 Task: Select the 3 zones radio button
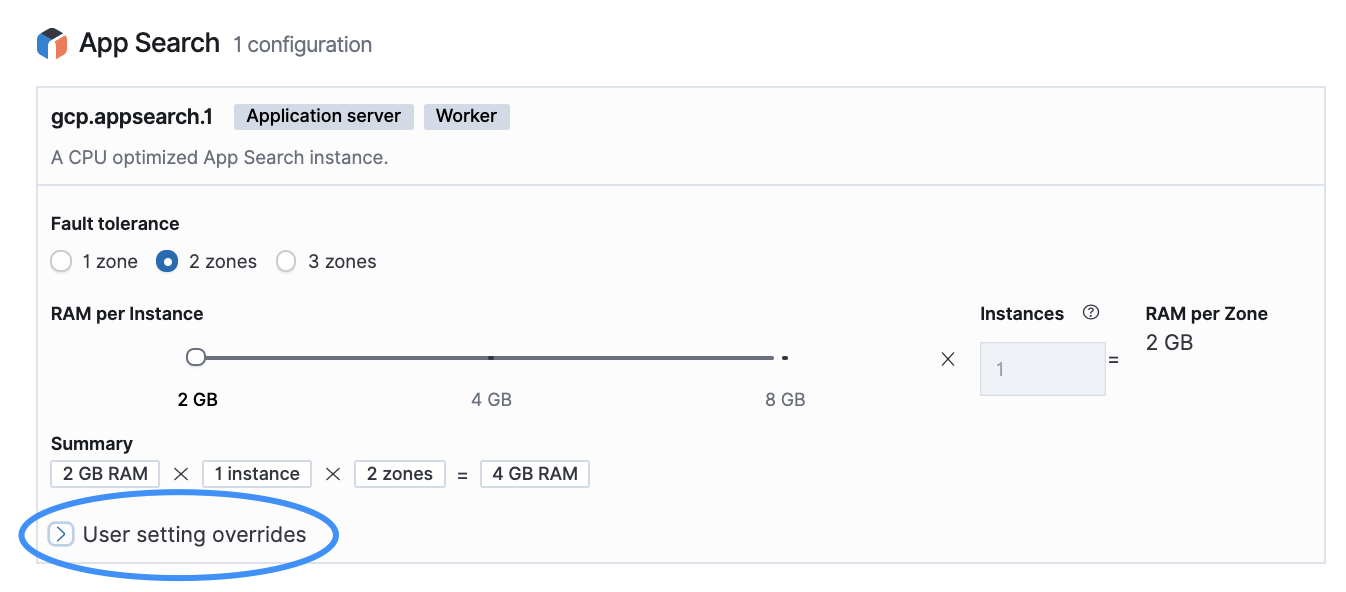click(286, 262)
